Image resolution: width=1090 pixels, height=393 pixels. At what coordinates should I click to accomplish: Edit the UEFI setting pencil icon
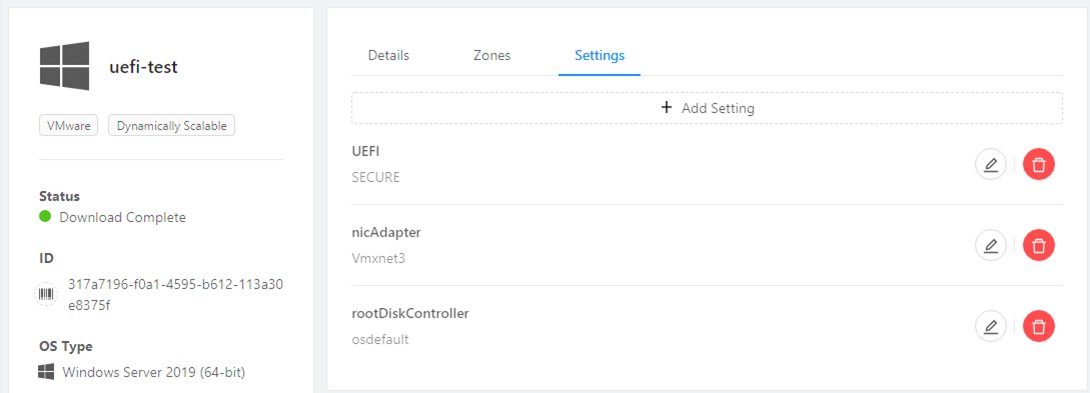coord(991,165)
